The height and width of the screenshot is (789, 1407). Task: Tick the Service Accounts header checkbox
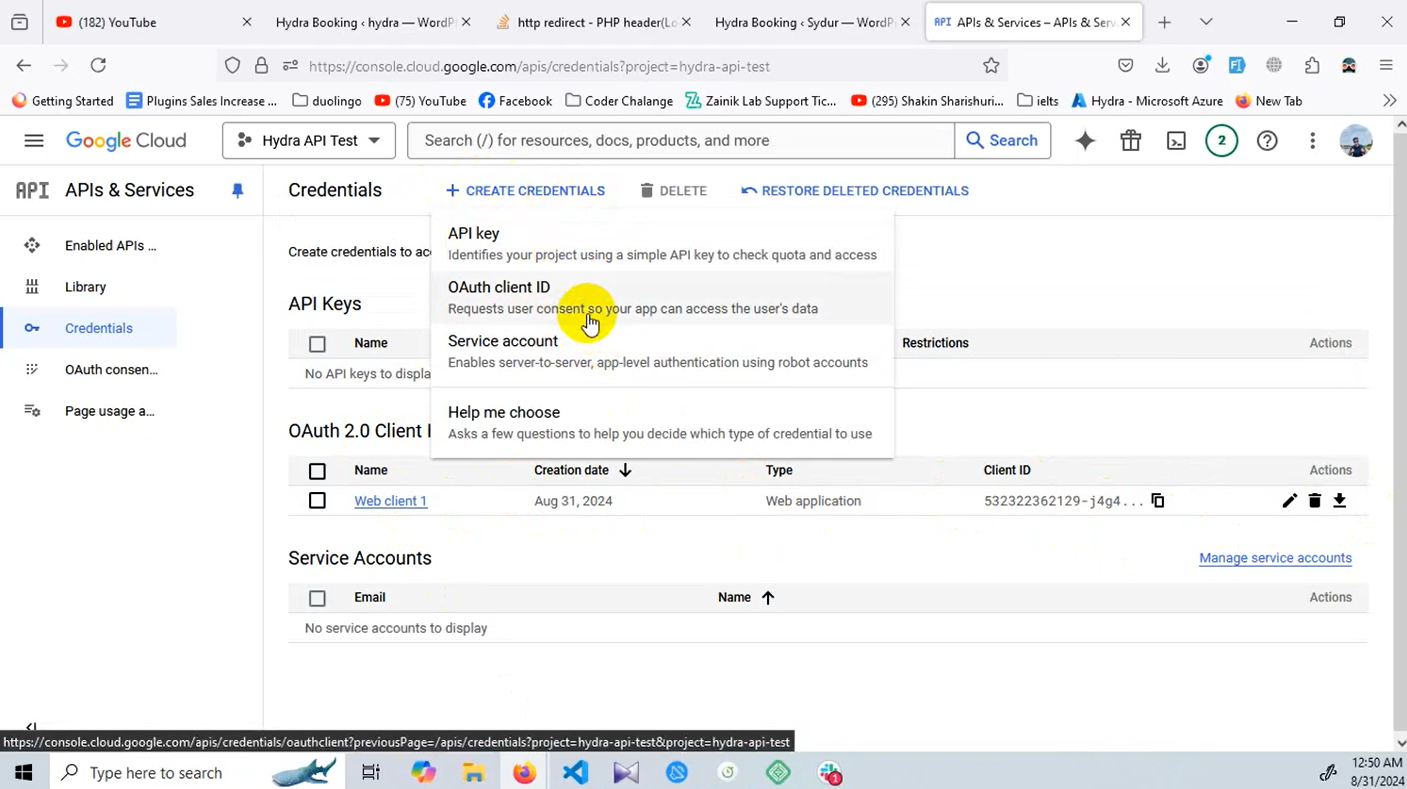tap(317, 598)
